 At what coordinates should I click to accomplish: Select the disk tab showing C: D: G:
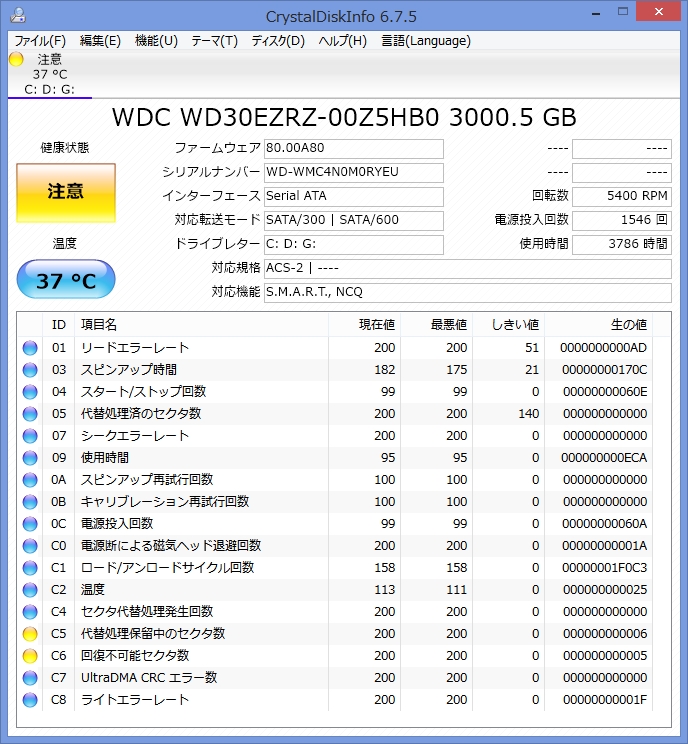tap(49, 74)
